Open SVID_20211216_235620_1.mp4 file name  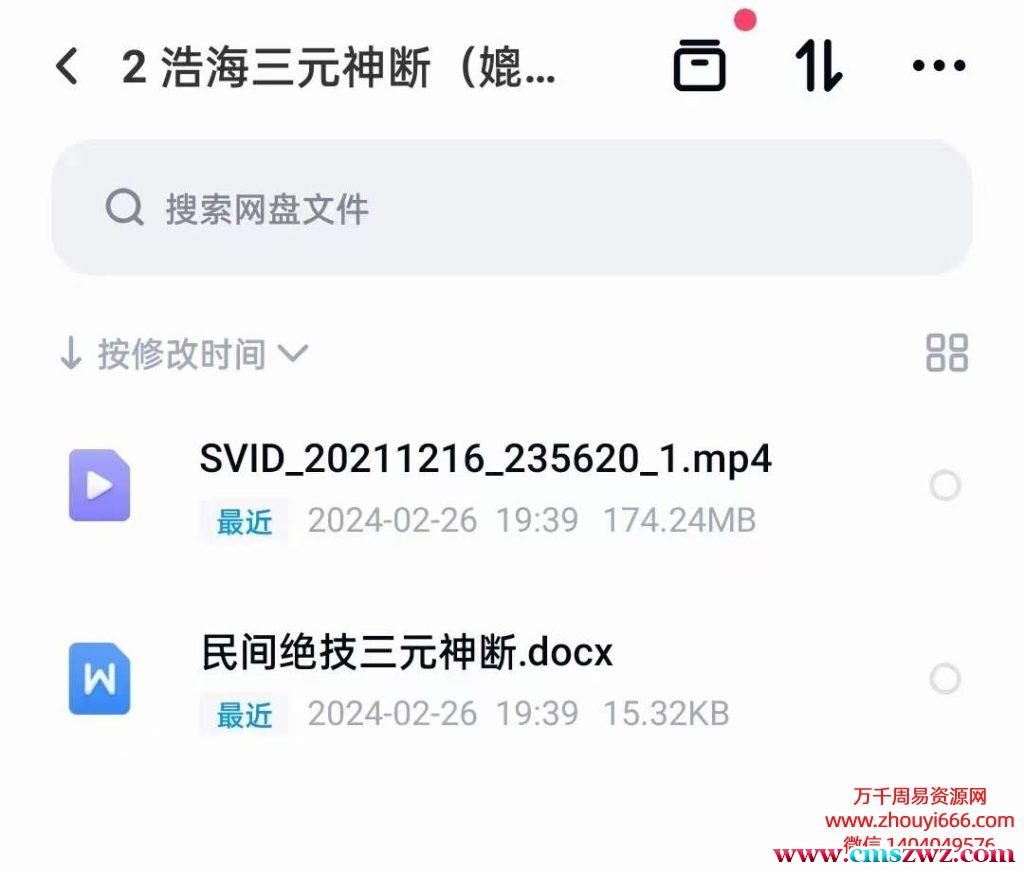[485, 459]
